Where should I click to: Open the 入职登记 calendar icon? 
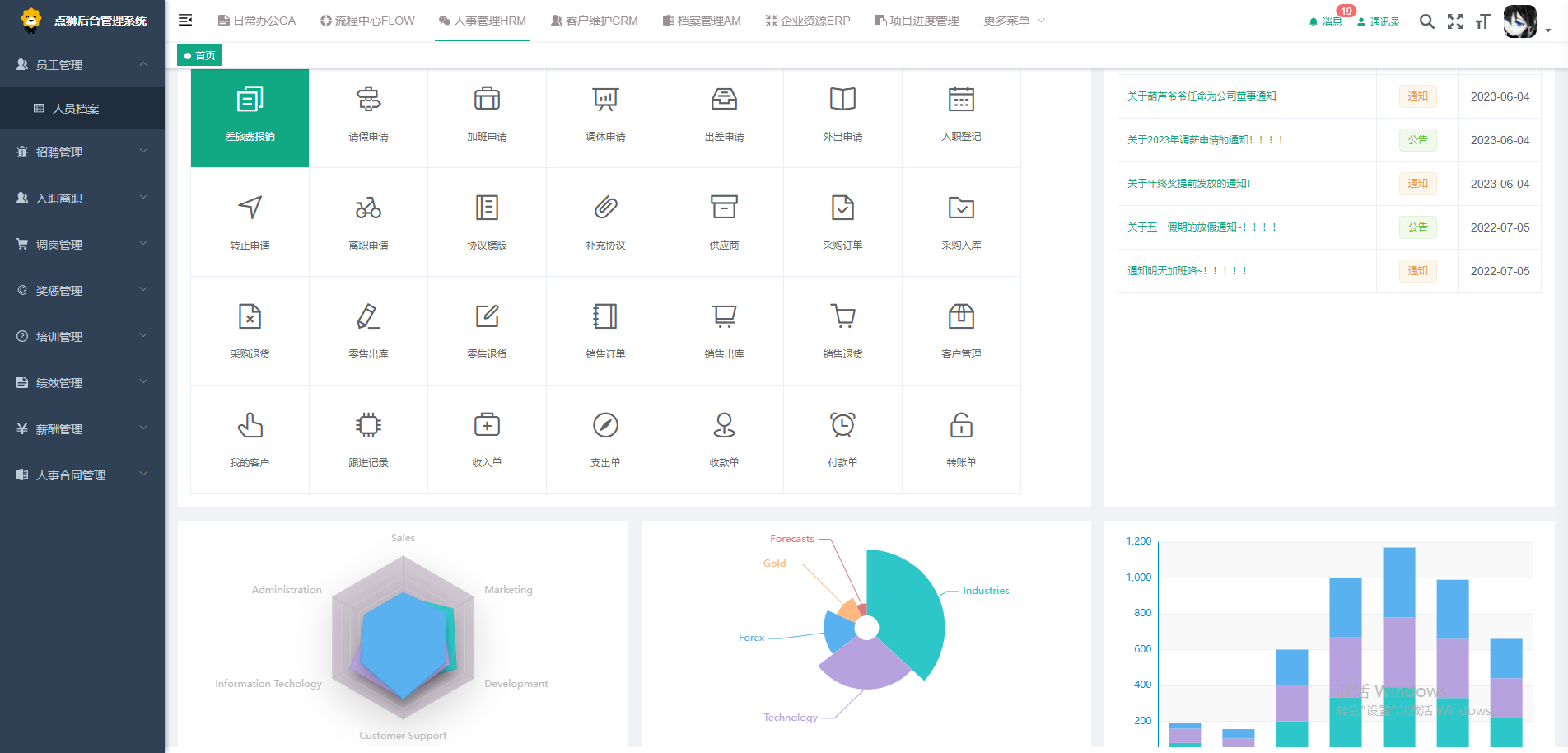point(961,100)
